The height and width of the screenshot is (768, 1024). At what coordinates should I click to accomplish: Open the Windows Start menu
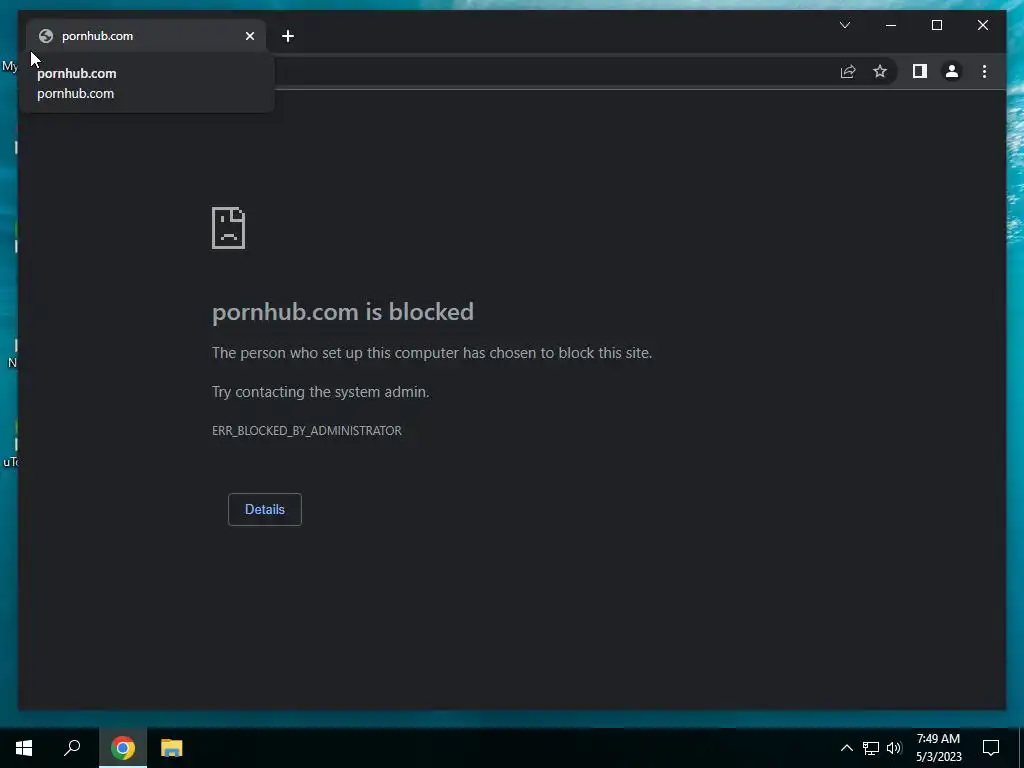coord(24,748)
